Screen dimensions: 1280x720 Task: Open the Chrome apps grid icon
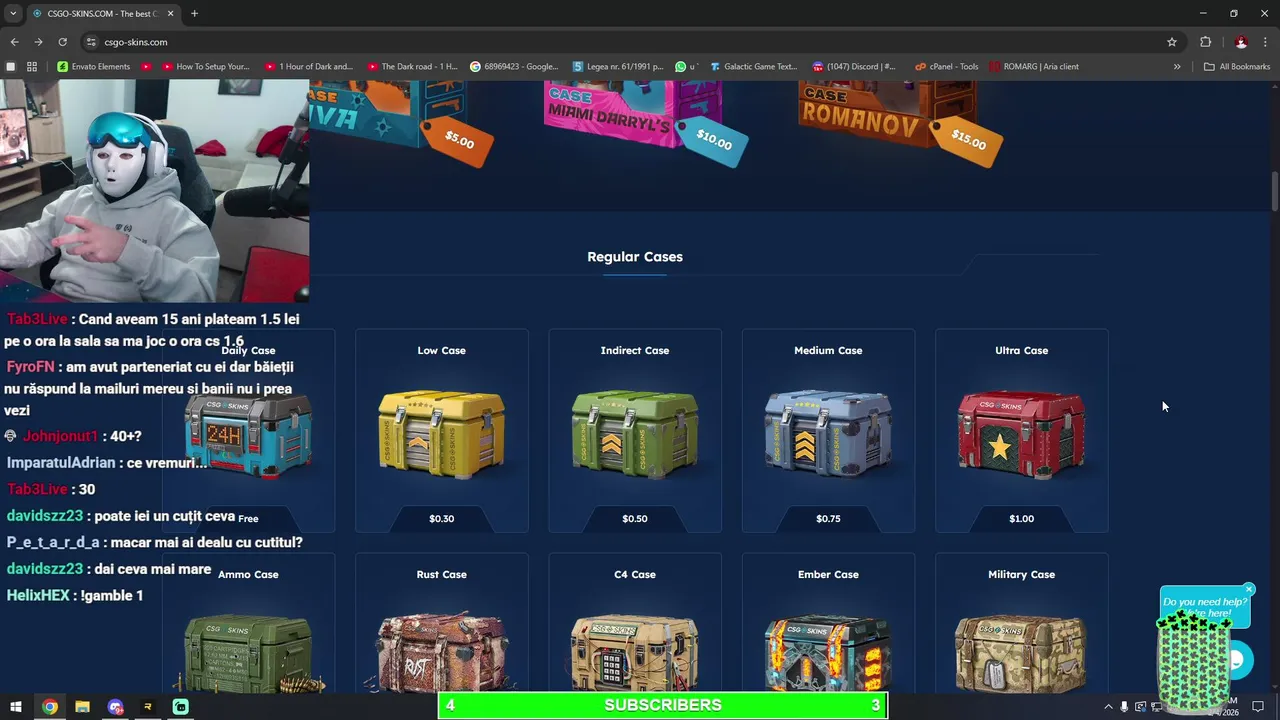click(x=32, y=67)
